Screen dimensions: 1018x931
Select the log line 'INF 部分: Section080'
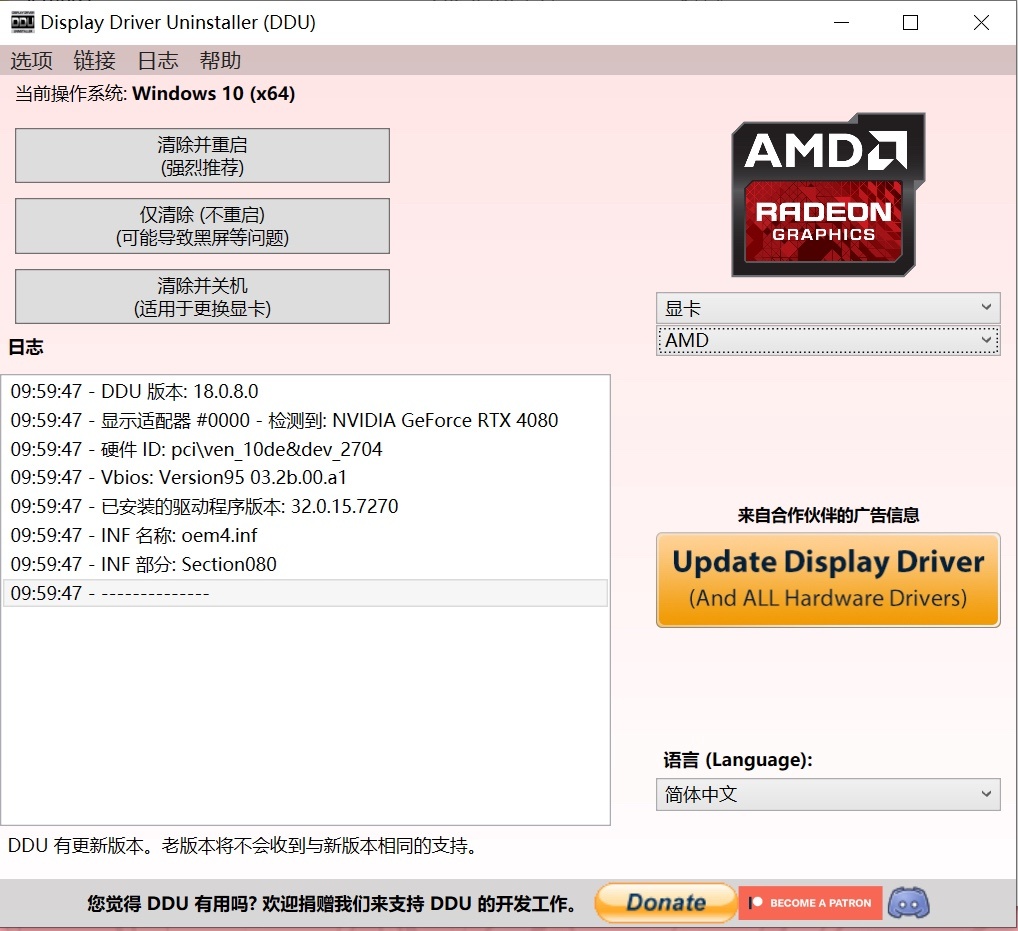point(305,564)
